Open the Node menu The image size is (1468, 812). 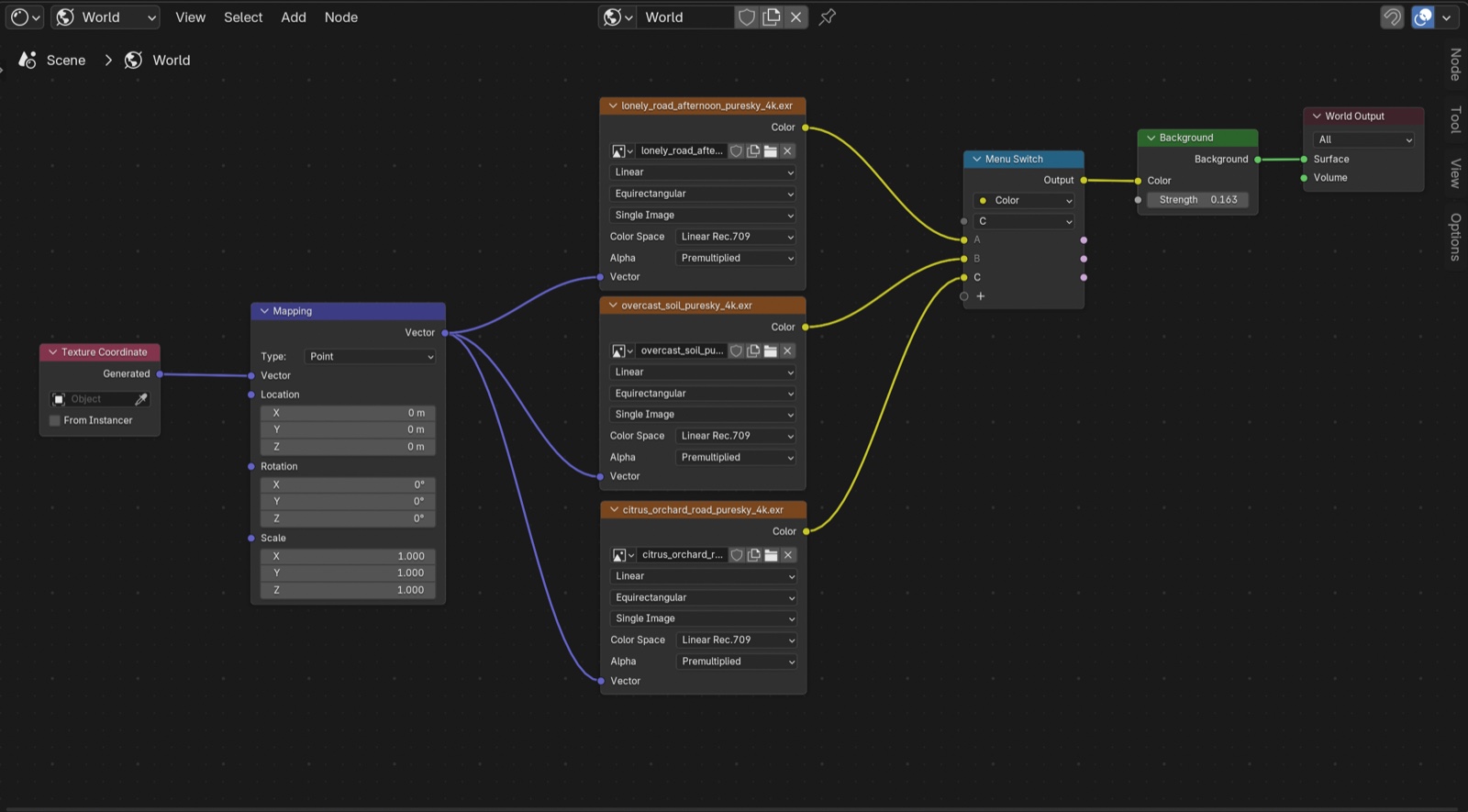(x=341, y=17)
